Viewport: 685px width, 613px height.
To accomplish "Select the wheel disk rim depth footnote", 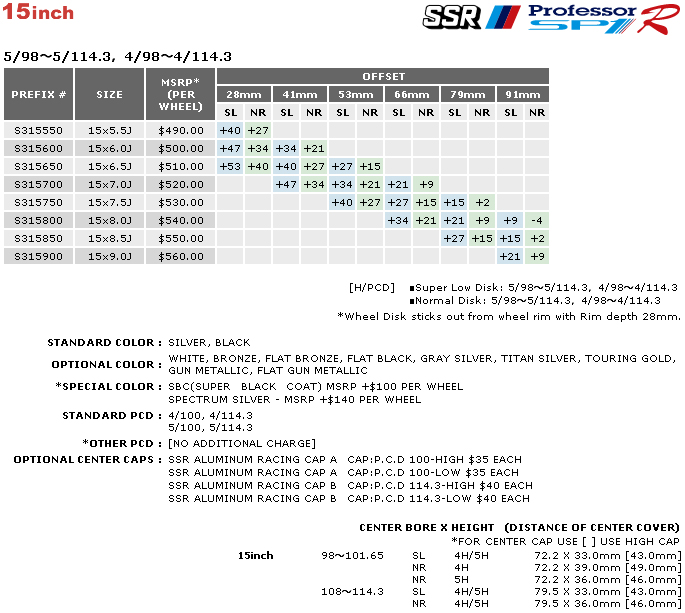I will pos(509,316).
